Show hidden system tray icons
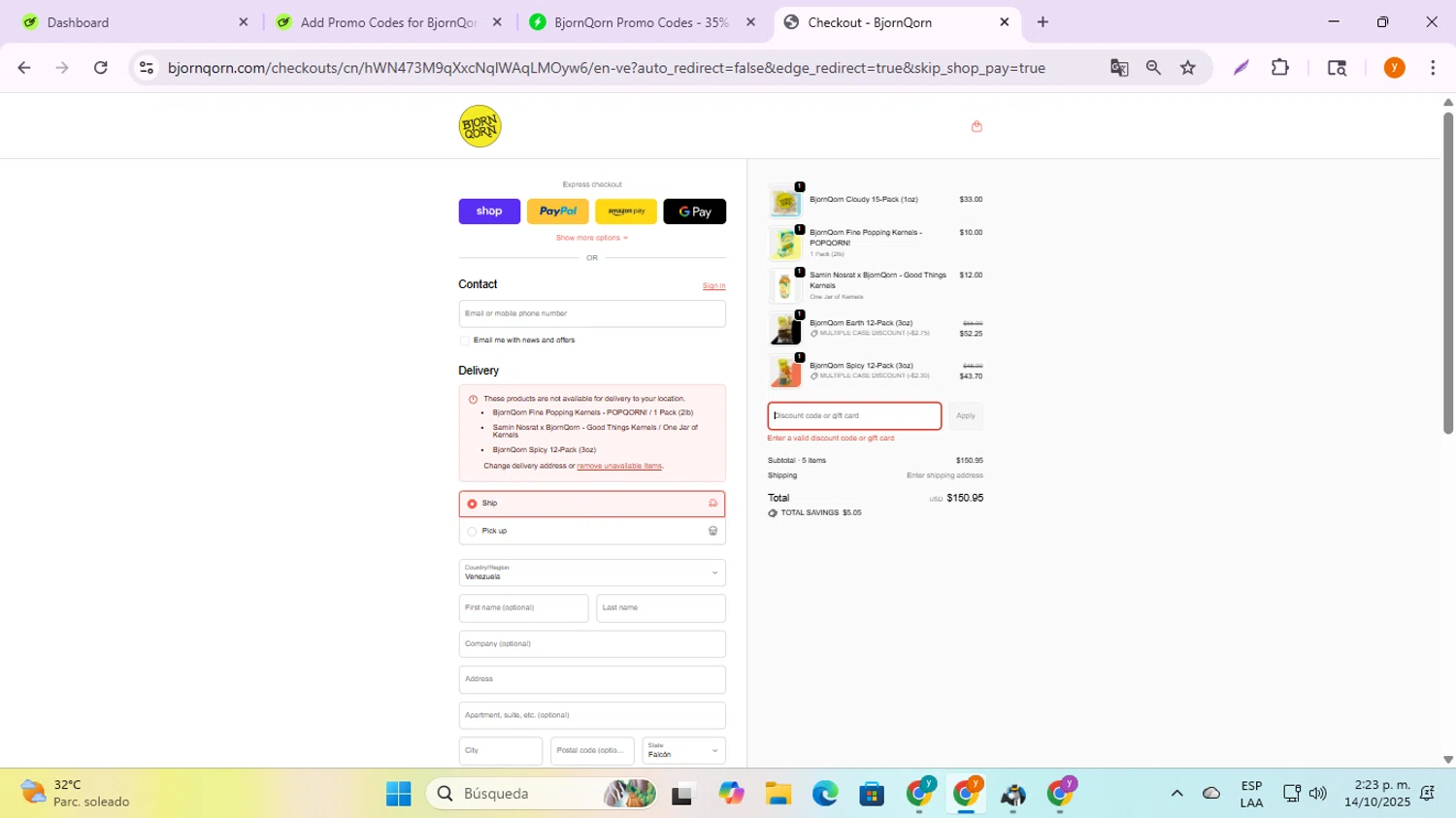This screenshot has height=818, width=1456. click(x=1176, y=794)
